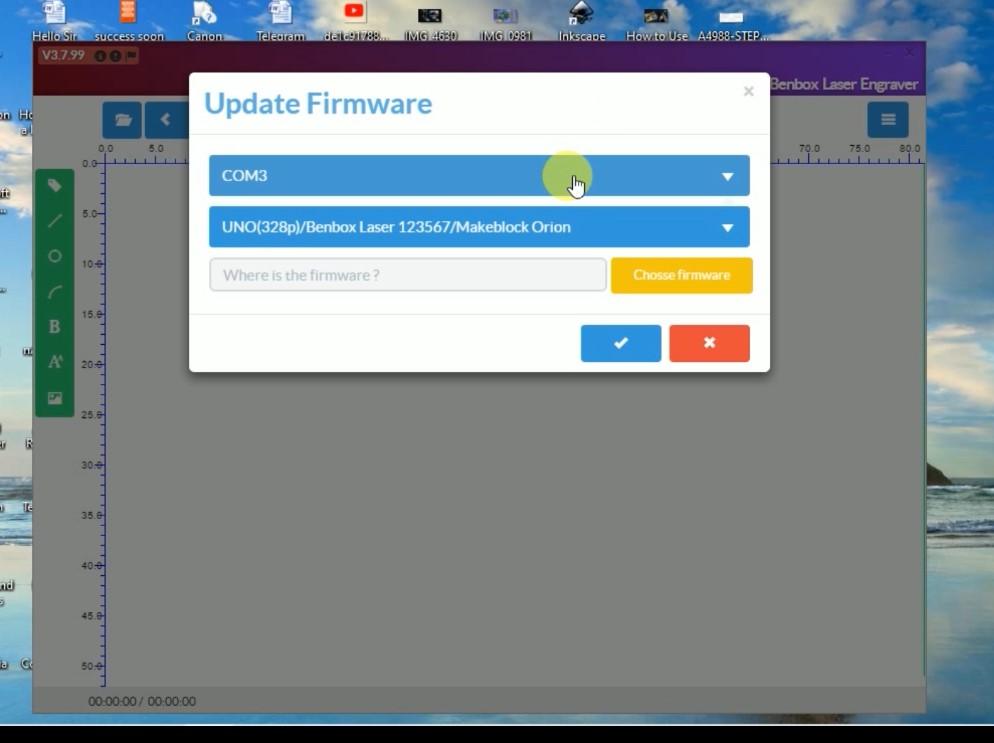Click the firmware path input field
994x743 pixels.
(x=408, y=275)
